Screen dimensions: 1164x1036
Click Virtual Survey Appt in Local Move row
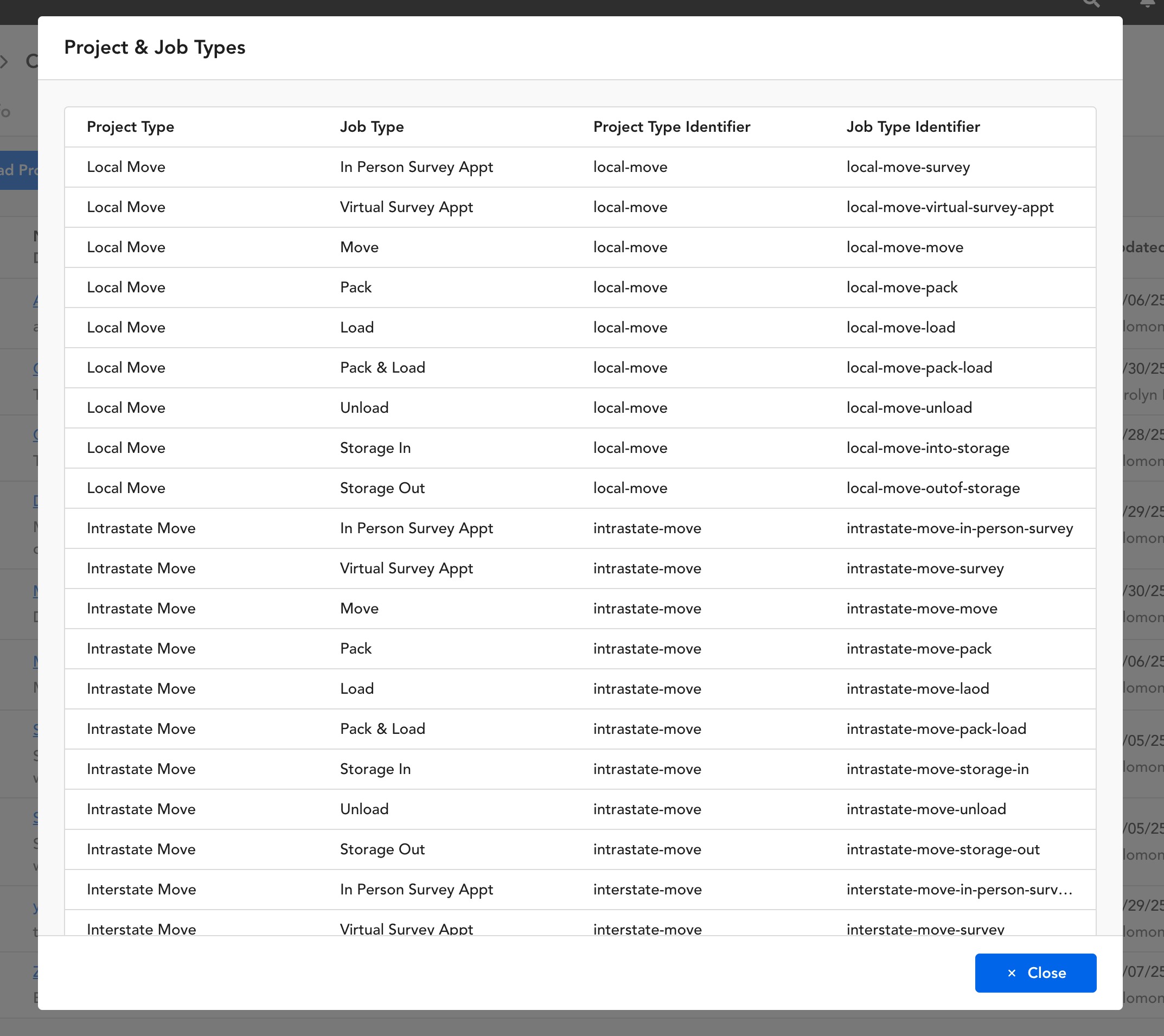tap(406, 207)
